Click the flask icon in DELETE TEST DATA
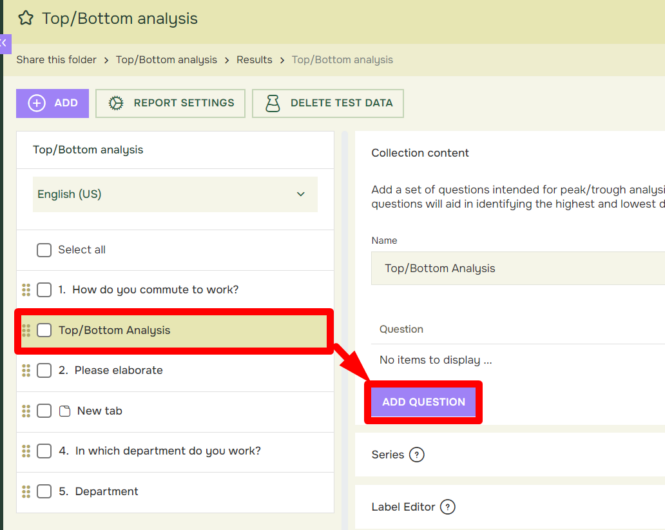The image size is (665, 530). [273, 103]
